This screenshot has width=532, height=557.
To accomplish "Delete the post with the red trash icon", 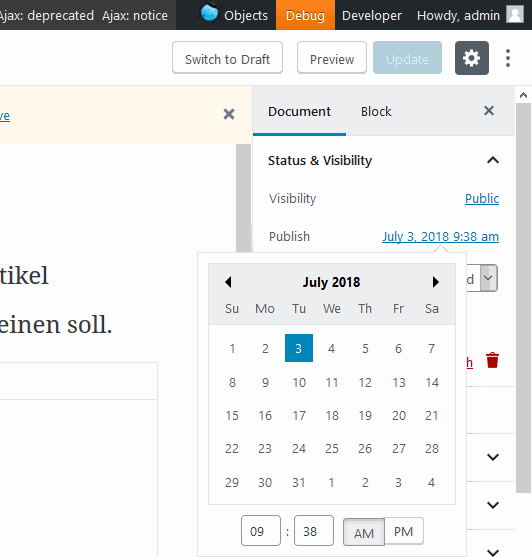I will click(493, 360).
